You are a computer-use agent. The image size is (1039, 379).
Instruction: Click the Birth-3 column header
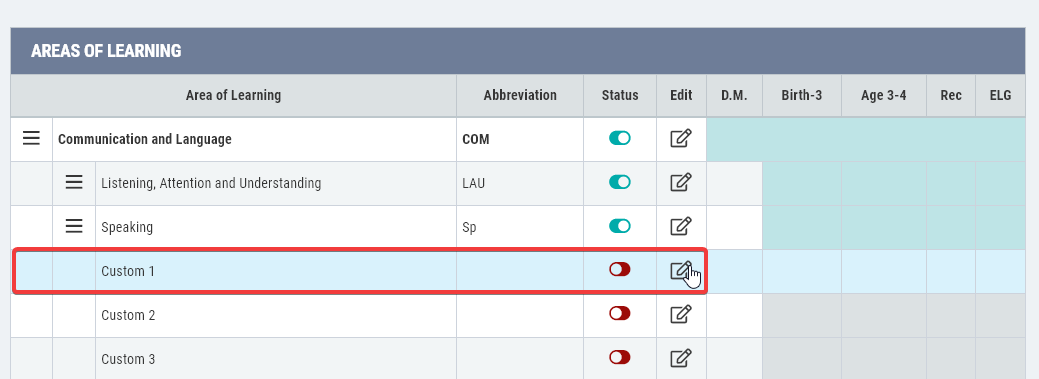(x=802, y=95)
